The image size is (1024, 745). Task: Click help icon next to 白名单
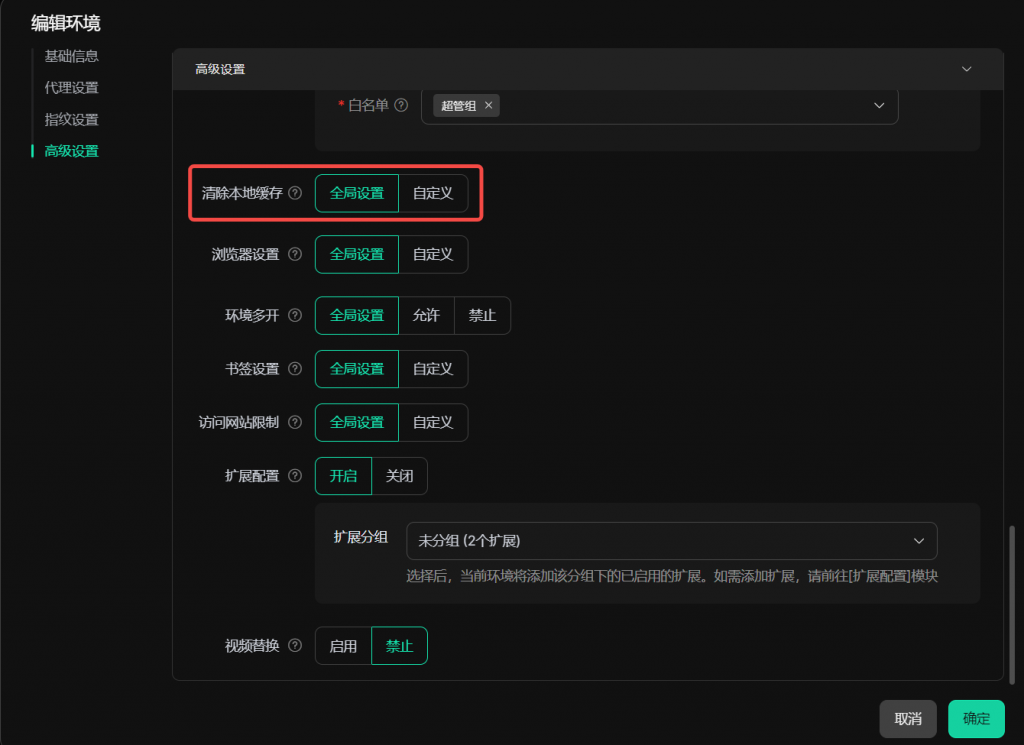(401, 105)
